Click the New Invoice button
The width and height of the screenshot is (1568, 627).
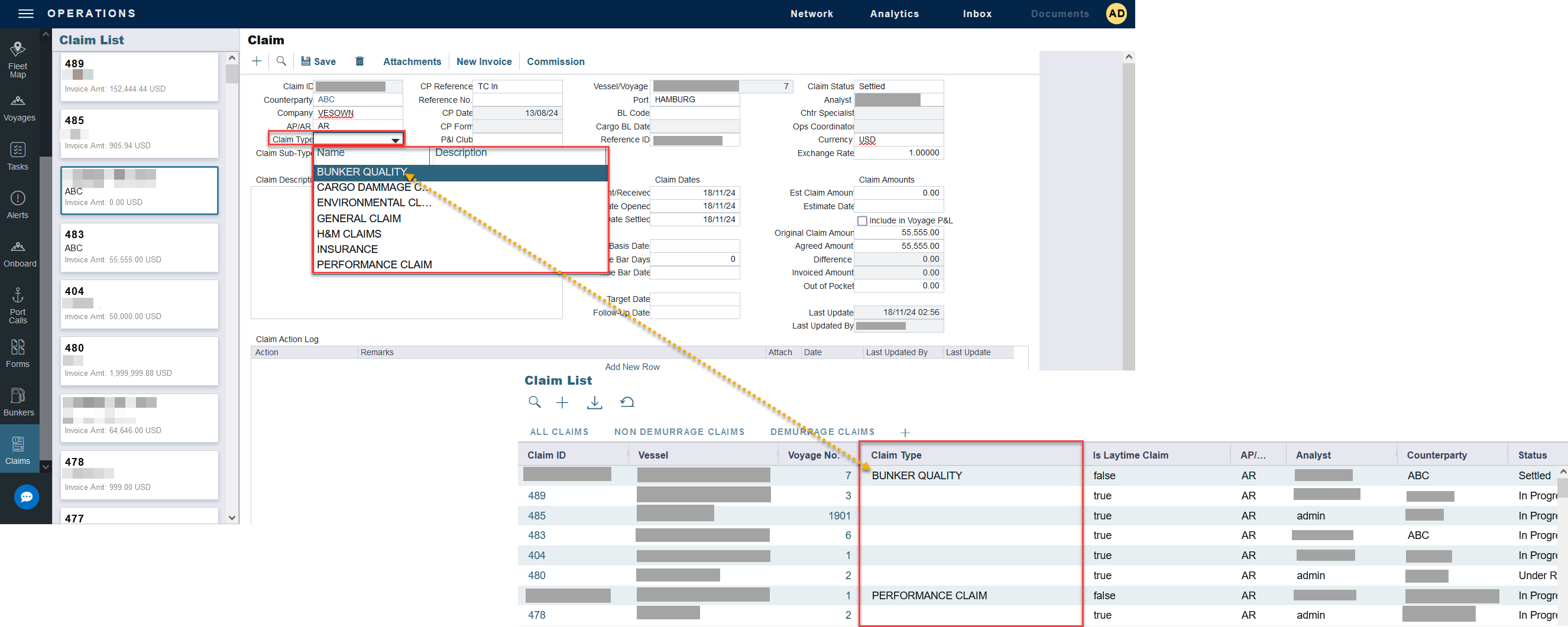tap(483, 61)
